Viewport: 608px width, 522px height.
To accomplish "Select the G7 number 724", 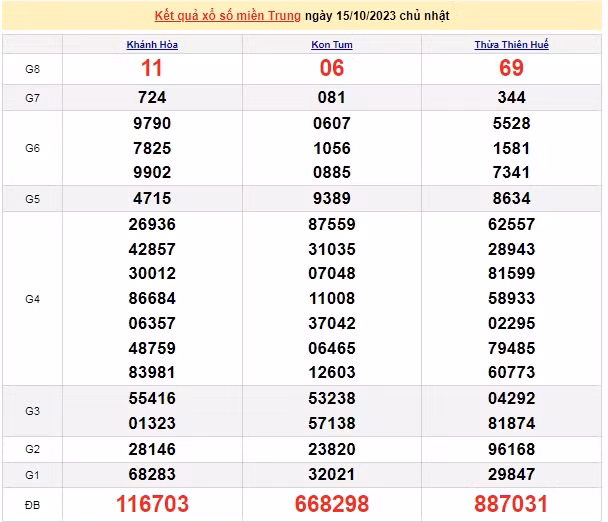I will coord(152,98).
